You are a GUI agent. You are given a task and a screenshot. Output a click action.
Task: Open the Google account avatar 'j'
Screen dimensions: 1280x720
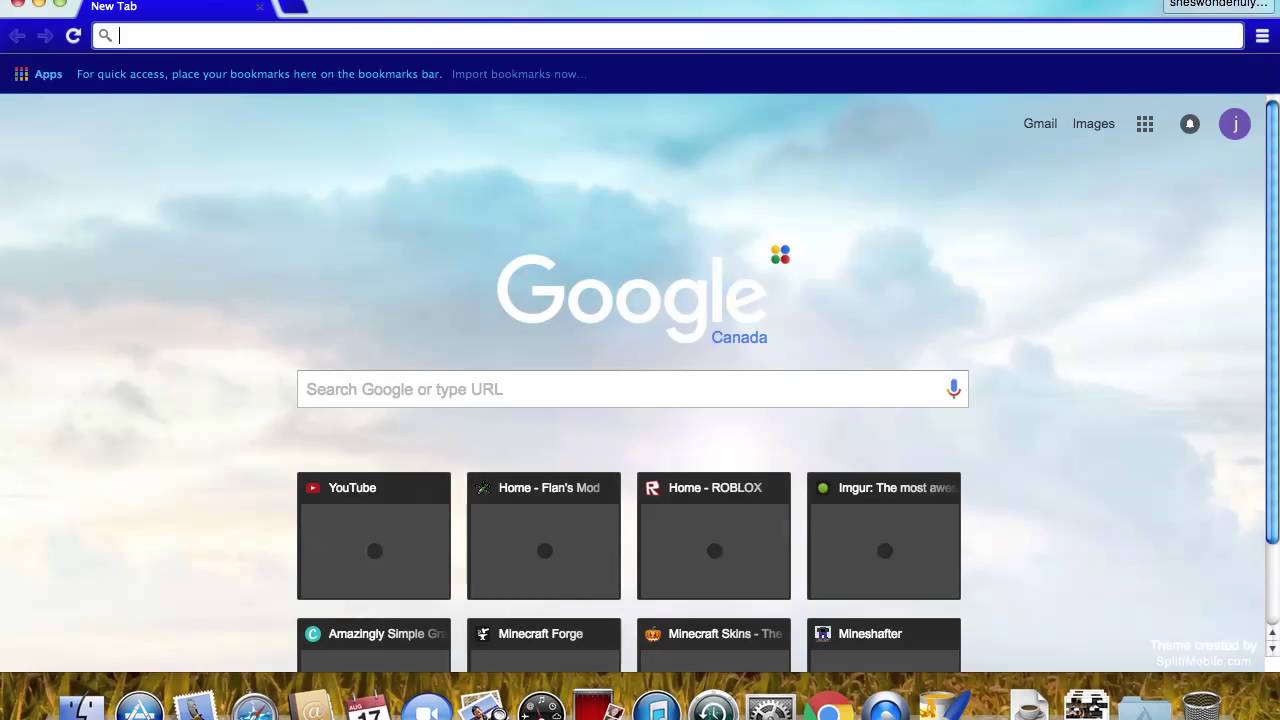coord(1235,124)
